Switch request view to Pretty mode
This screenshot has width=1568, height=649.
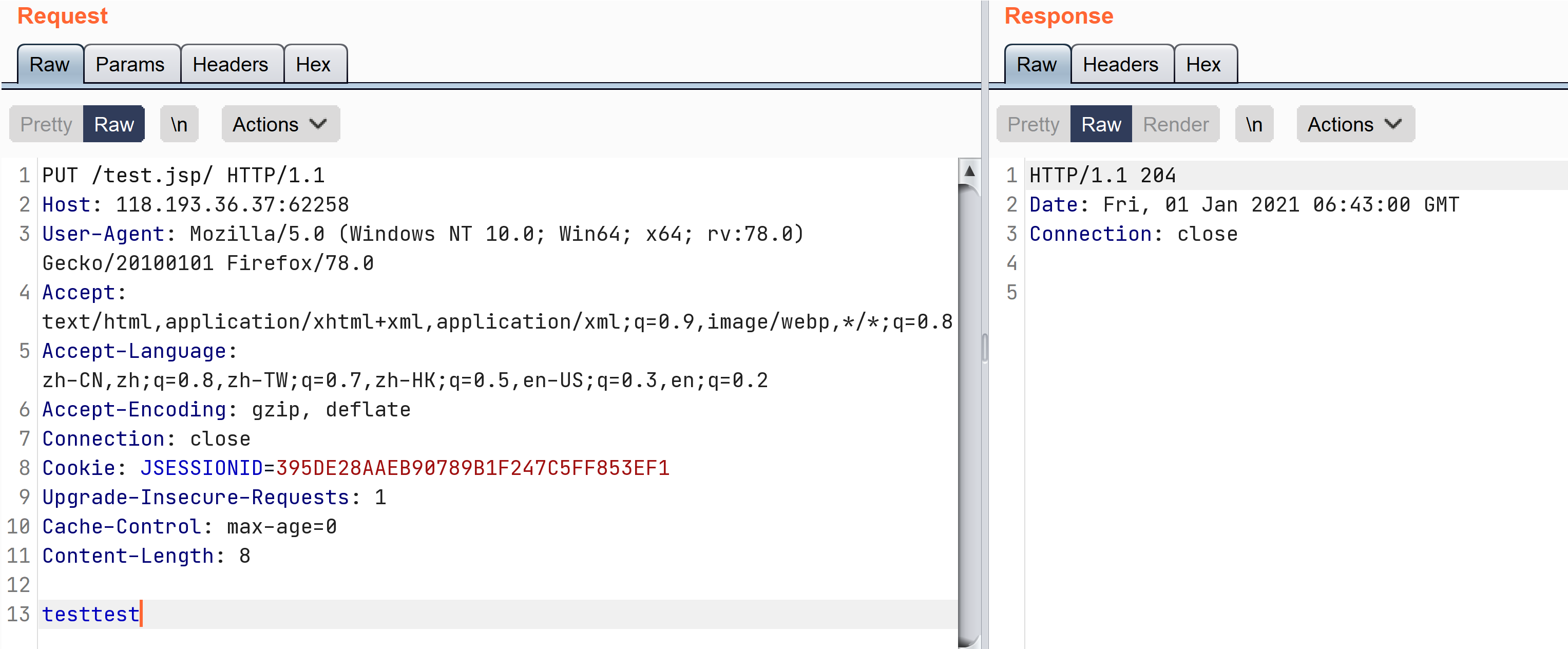[x=46, y=124]
